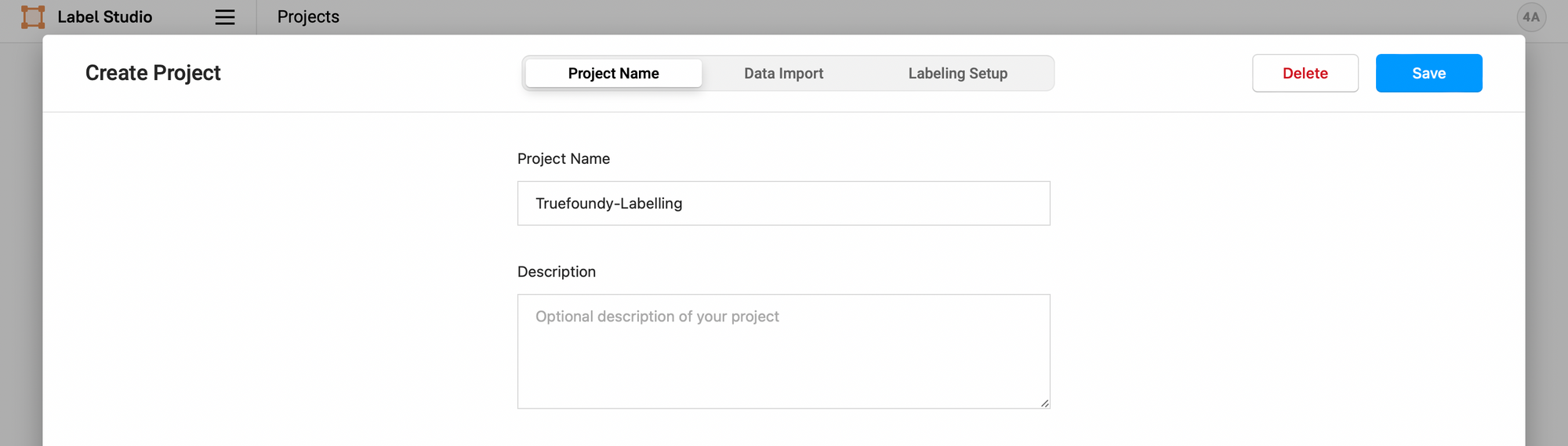The image size is (1568, 446).
Task: Open the Labeling Setup tab
Action: click(x=957, y=74)
